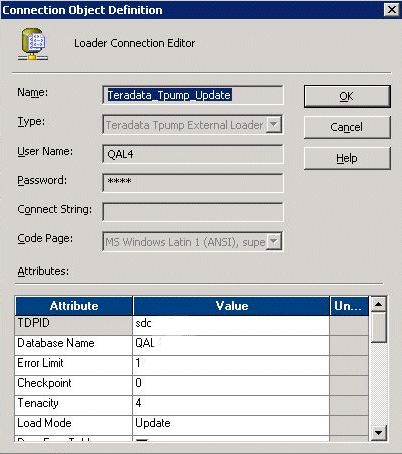402x454 pixels.
Task: Select the Load Mode attribute label
Action: (74, 425)
